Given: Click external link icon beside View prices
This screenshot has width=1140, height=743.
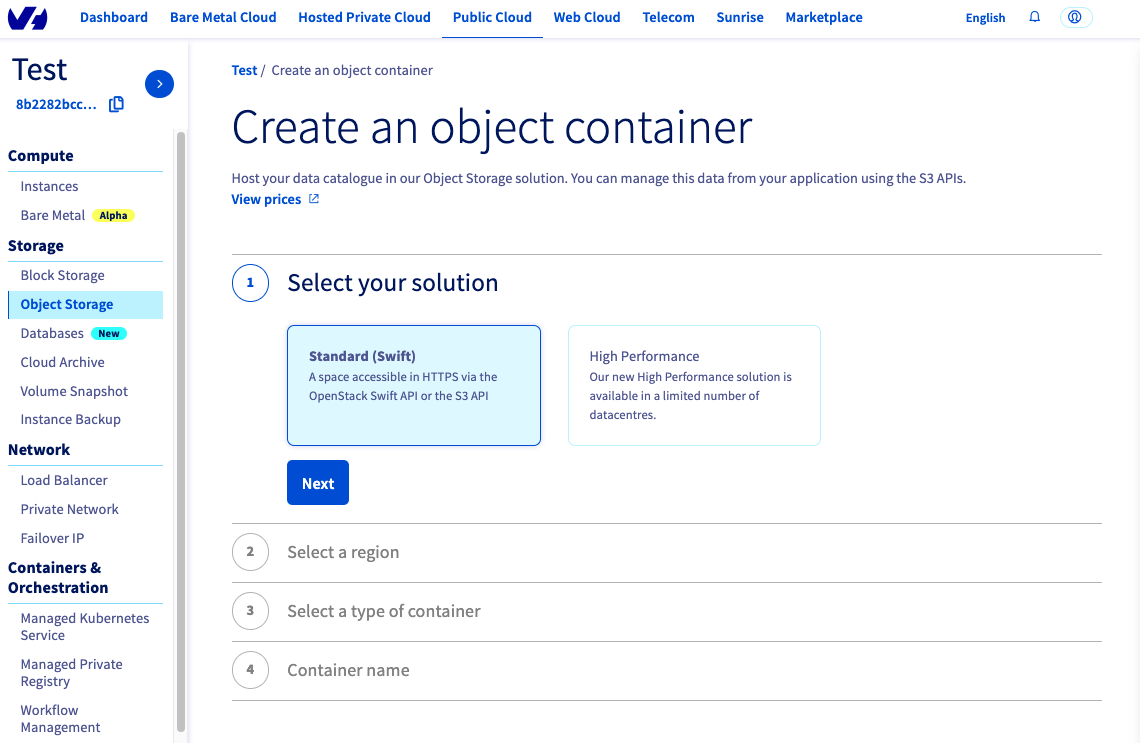Looking at the screenshot, I should 314,199.
